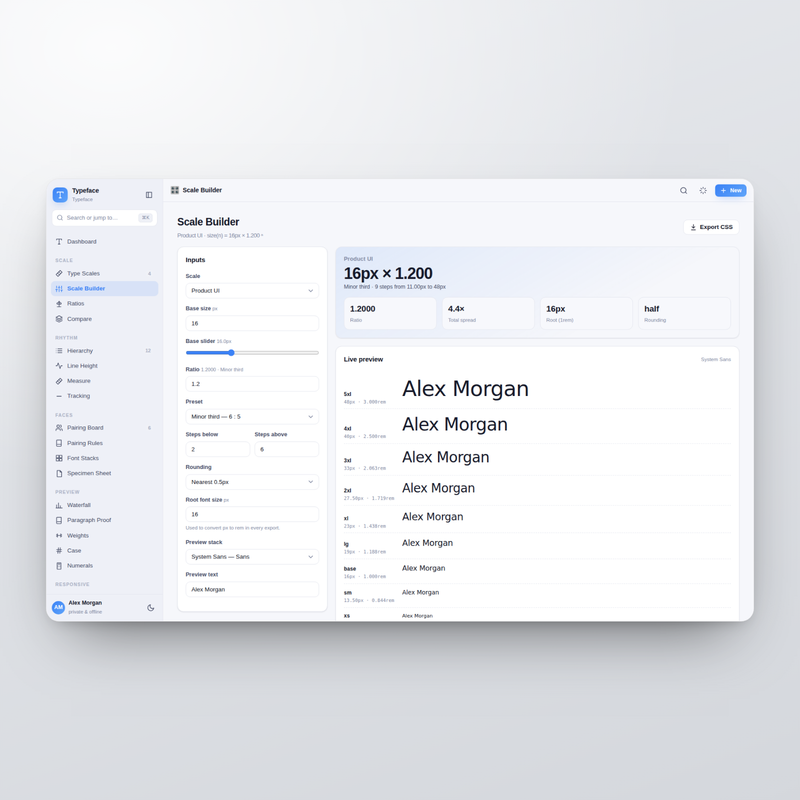Click the Compare layers icon
The height and width of the screenshot is (800, 800).
pyautogui.click(x=59, y=319)
